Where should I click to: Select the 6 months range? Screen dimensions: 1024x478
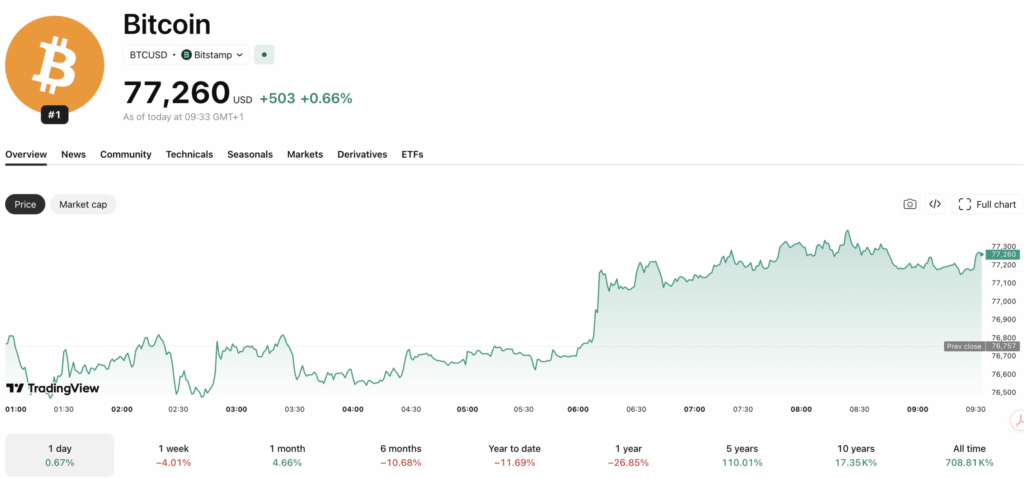401,455
